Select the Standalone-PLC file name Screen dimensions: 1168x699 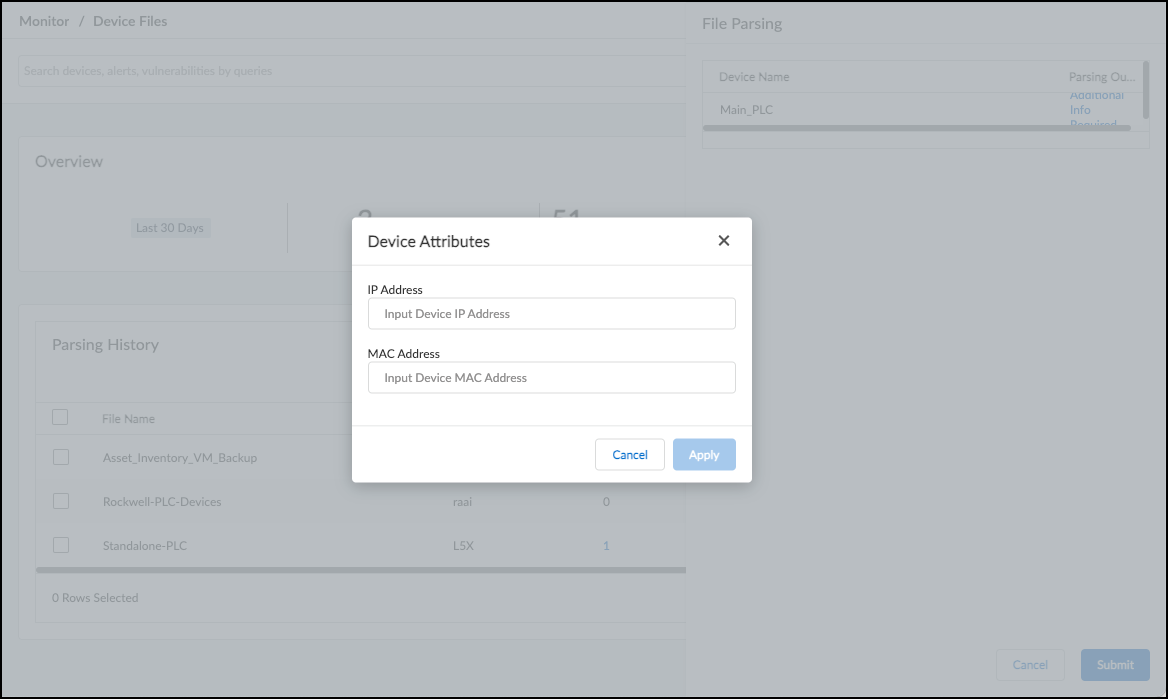coord(145,545)
